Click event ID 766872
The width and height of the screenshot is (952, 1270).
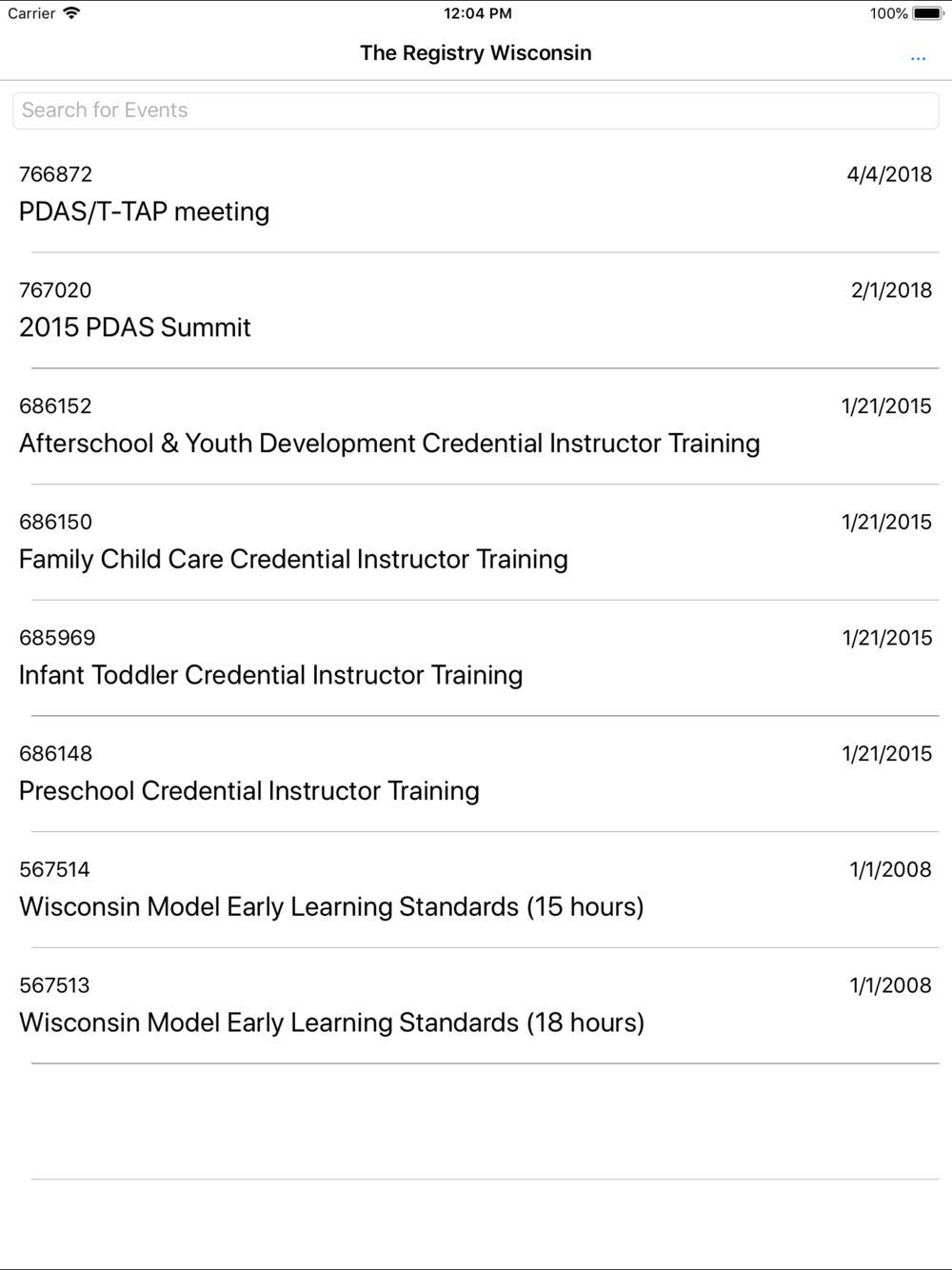click(56, 174)
